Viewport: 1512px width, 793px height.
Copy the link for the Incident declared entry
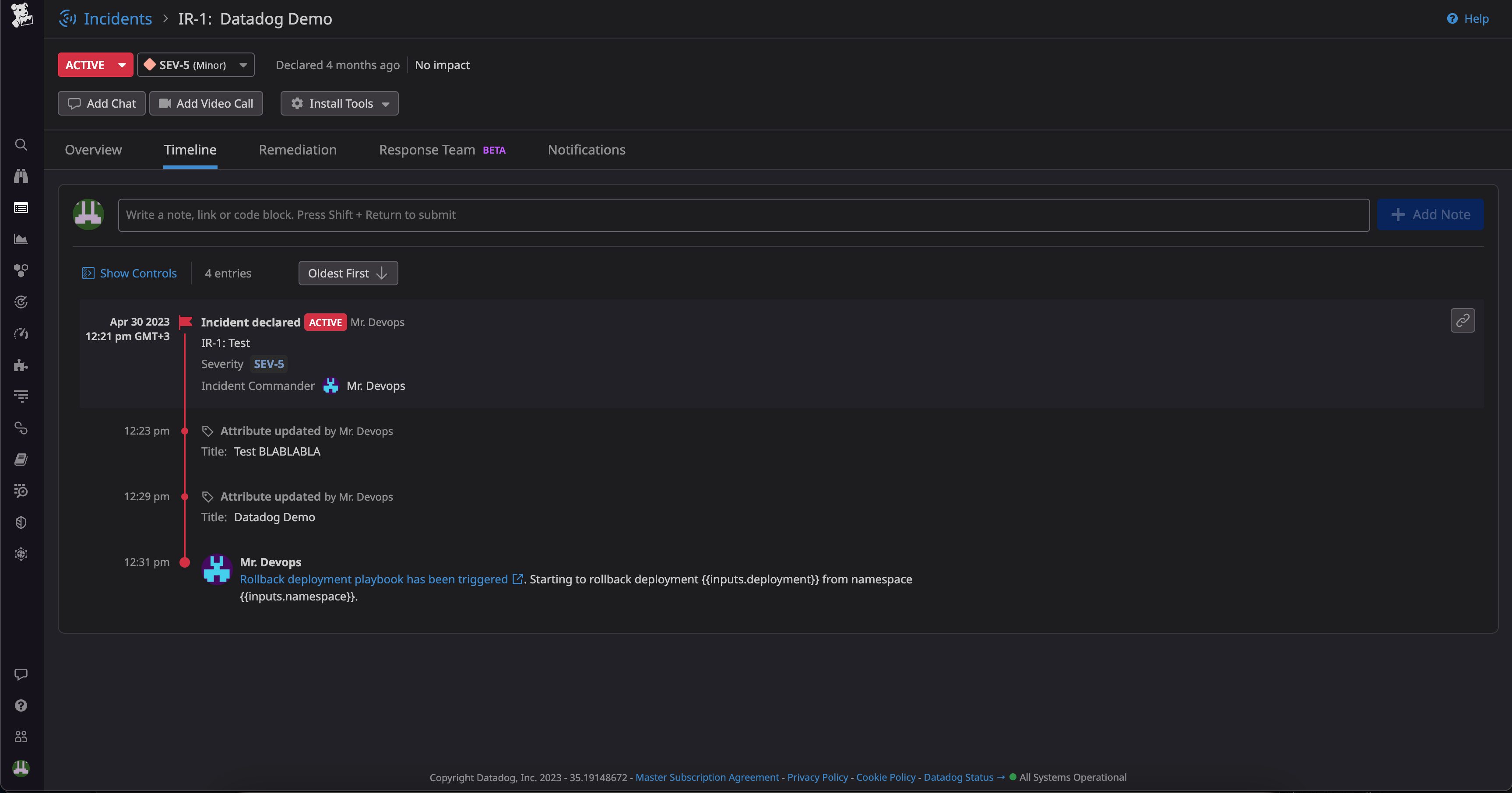click(x=1463, y=320)
